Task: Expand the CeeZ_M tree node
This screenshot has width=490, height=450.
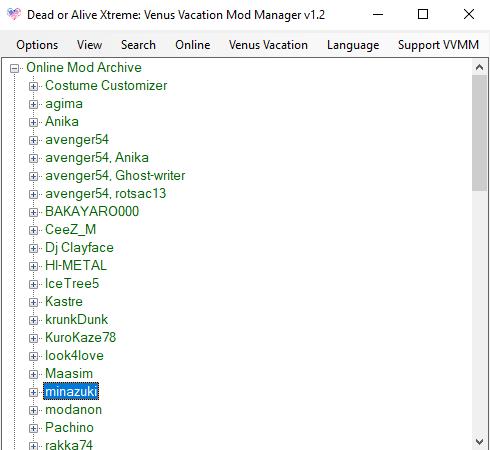Action: (x=33, y=230)
